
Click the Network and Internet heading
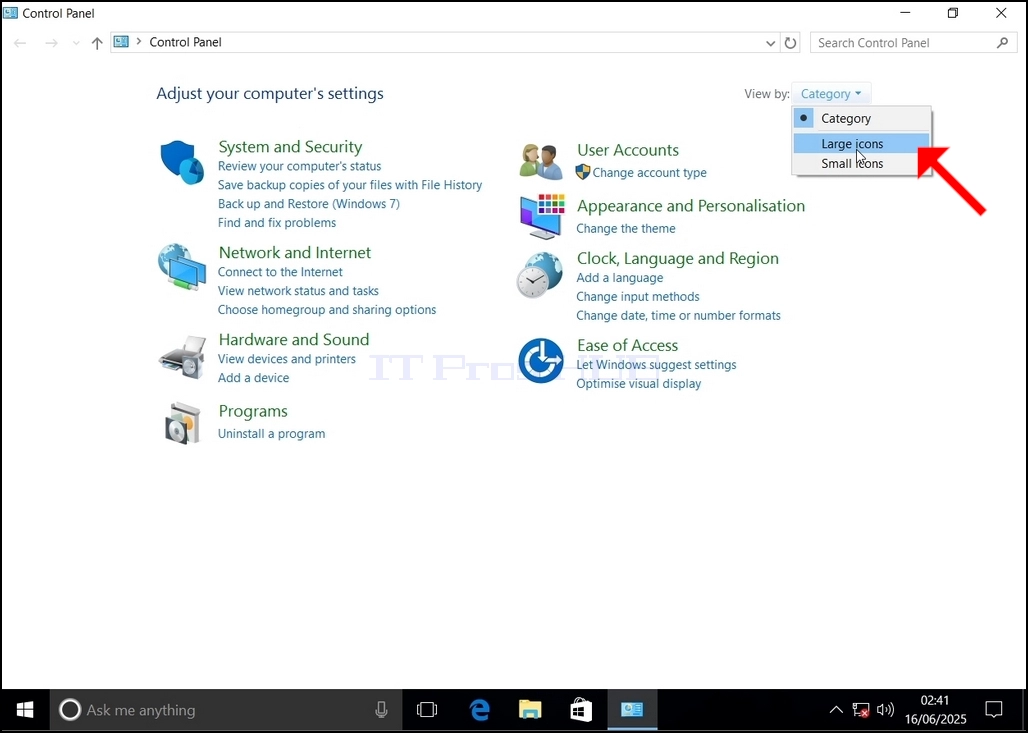[x=294, y=253]
